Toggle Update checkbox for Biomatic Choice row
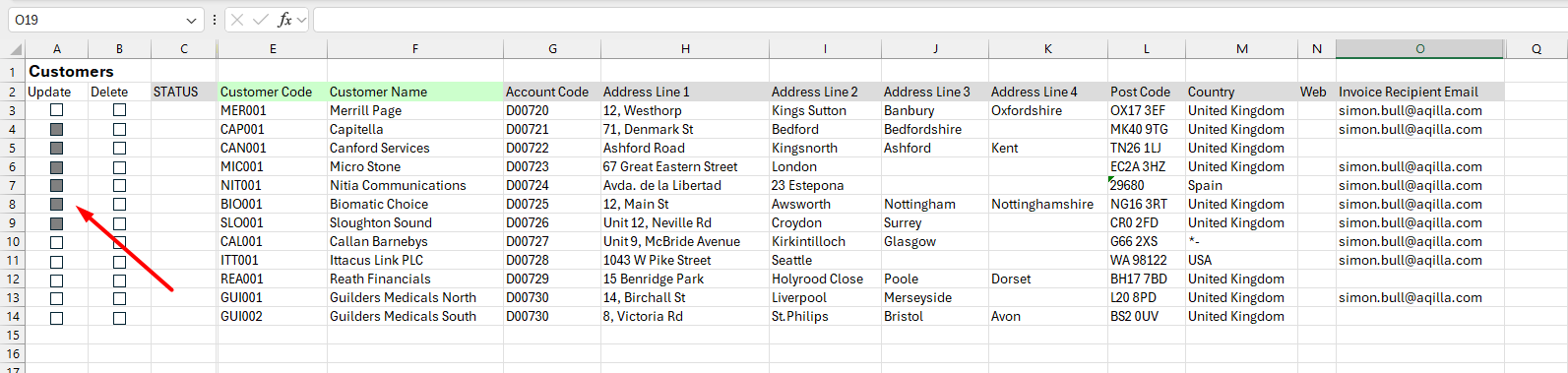Screen dimensions: 1568x373 (57, 205)
